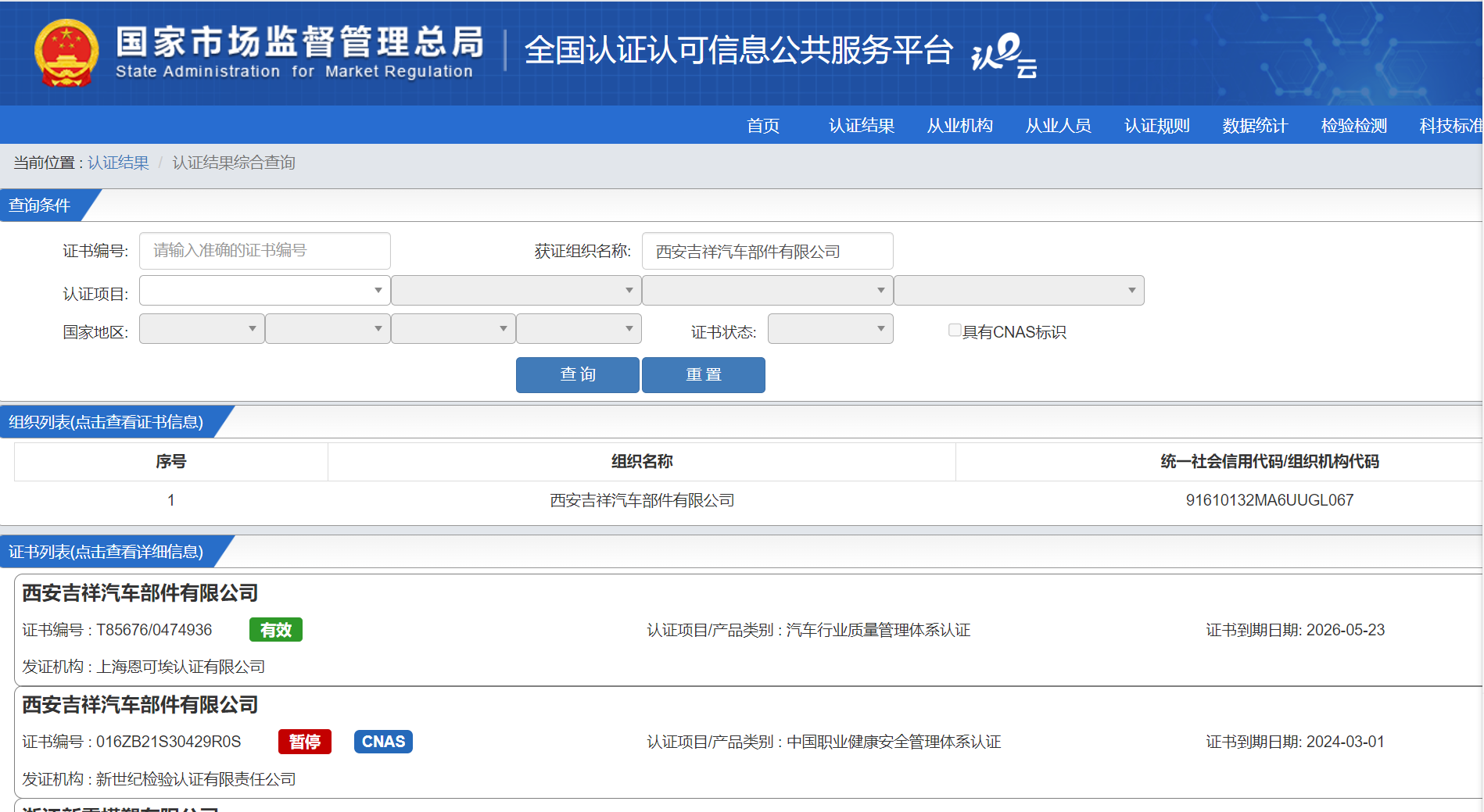Open the 从业机构 navigation menu
This screenshot has width=1484, height=812.
(960, 126)
